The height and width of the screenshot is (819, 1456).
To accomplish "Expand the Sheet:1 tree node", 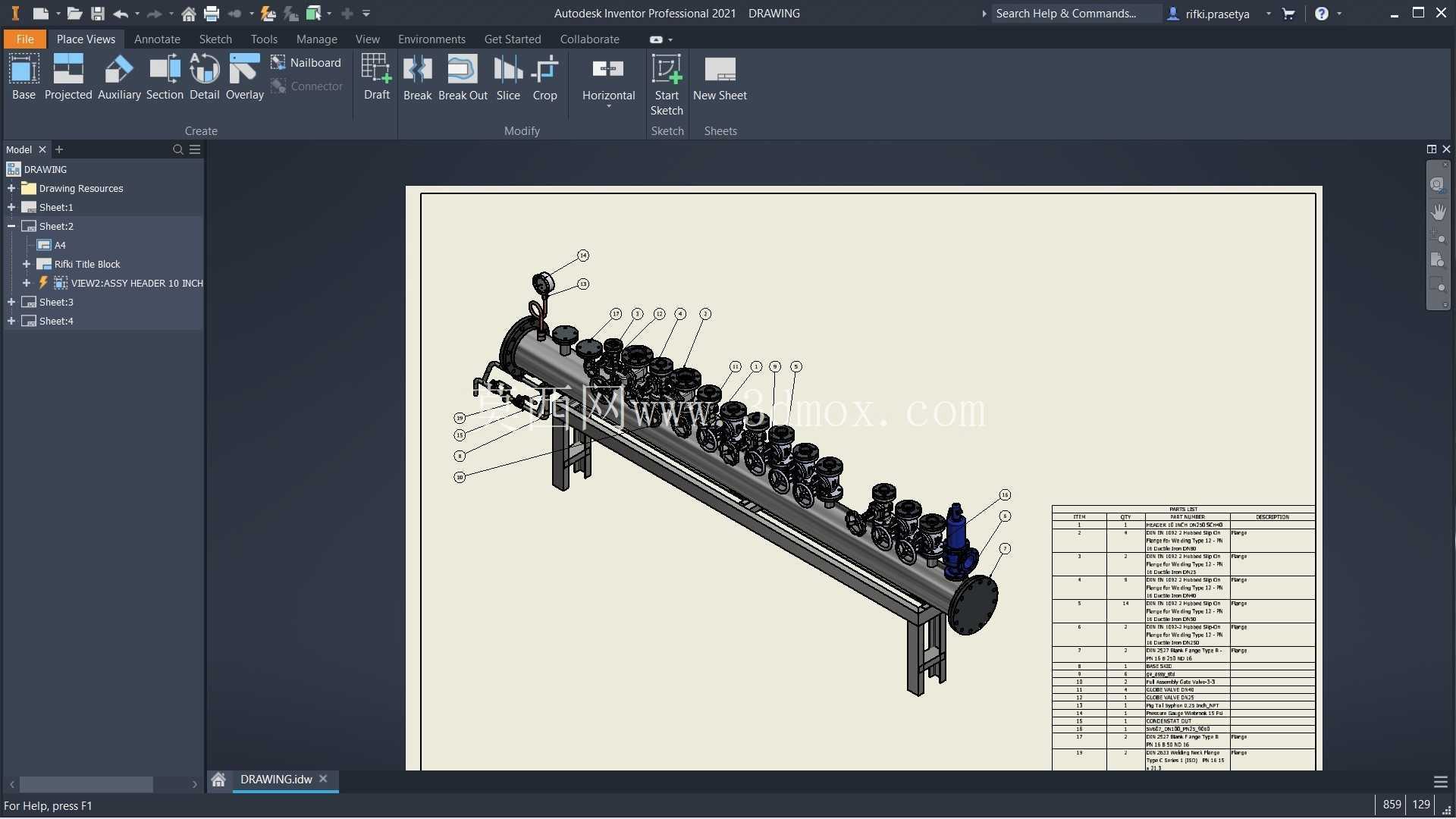I will 11,207.
